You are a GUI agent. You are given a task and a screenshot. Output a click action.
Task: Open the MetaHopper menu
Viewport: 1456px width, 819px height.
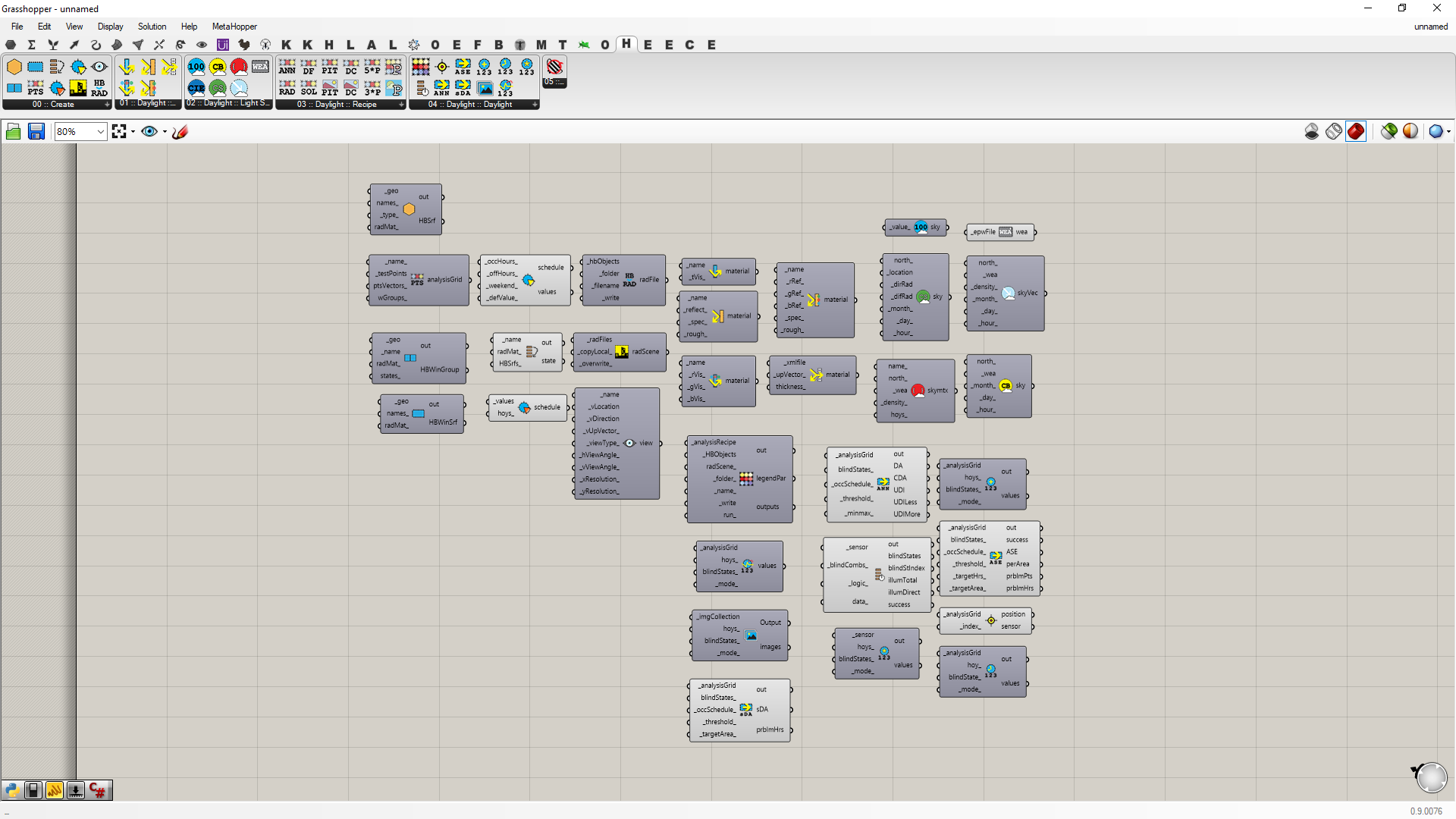point(234,27)
